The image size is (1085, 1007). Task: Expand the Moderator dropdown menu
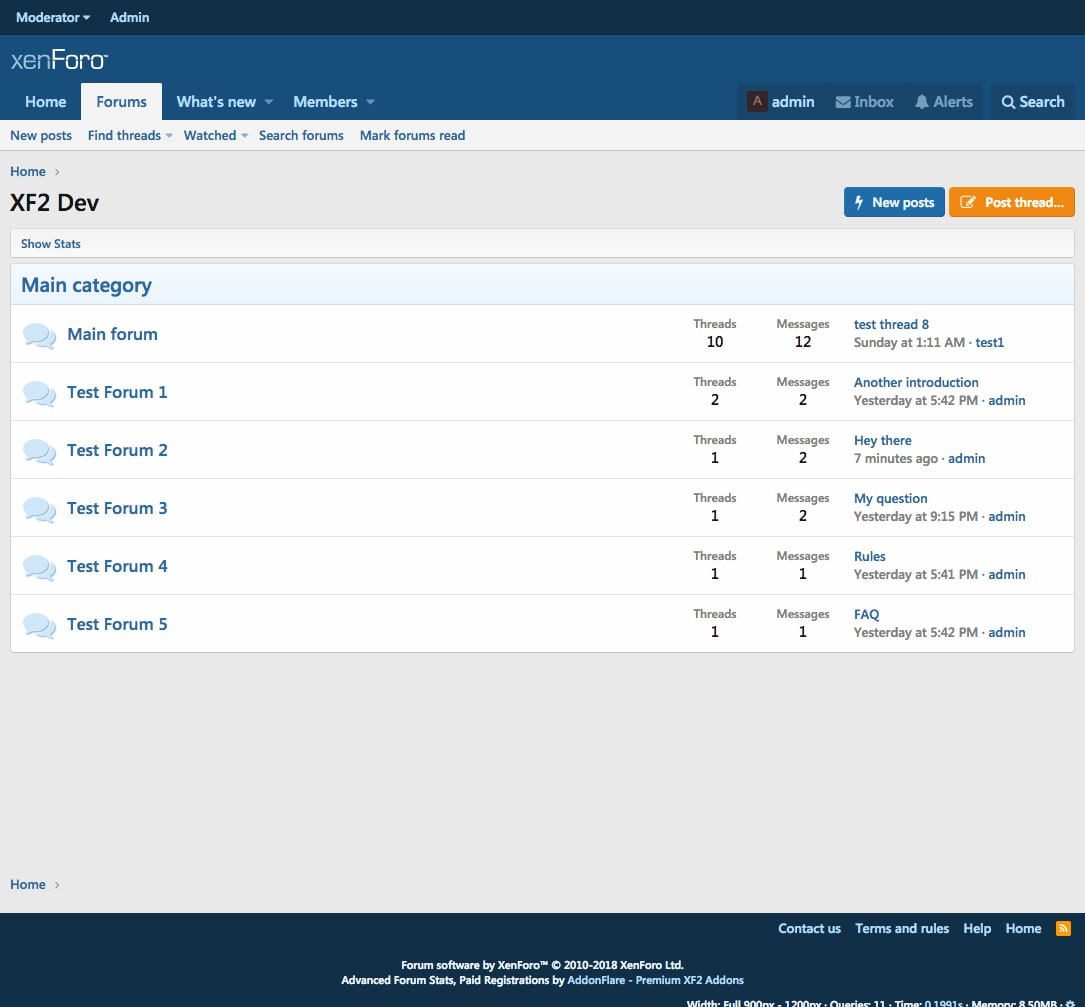(x=53, y=18)
